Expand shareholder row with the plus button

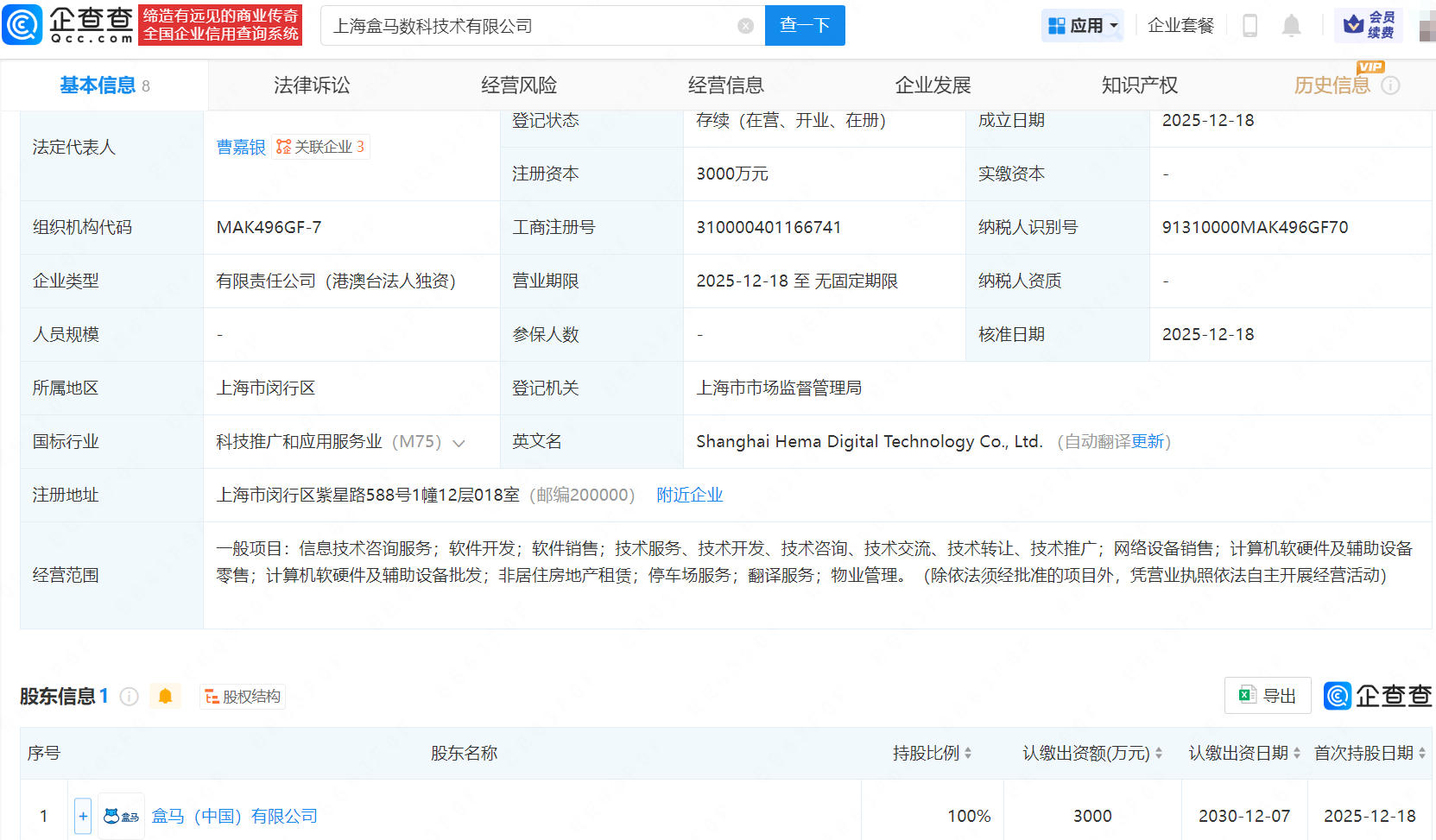tap(82, 815)
